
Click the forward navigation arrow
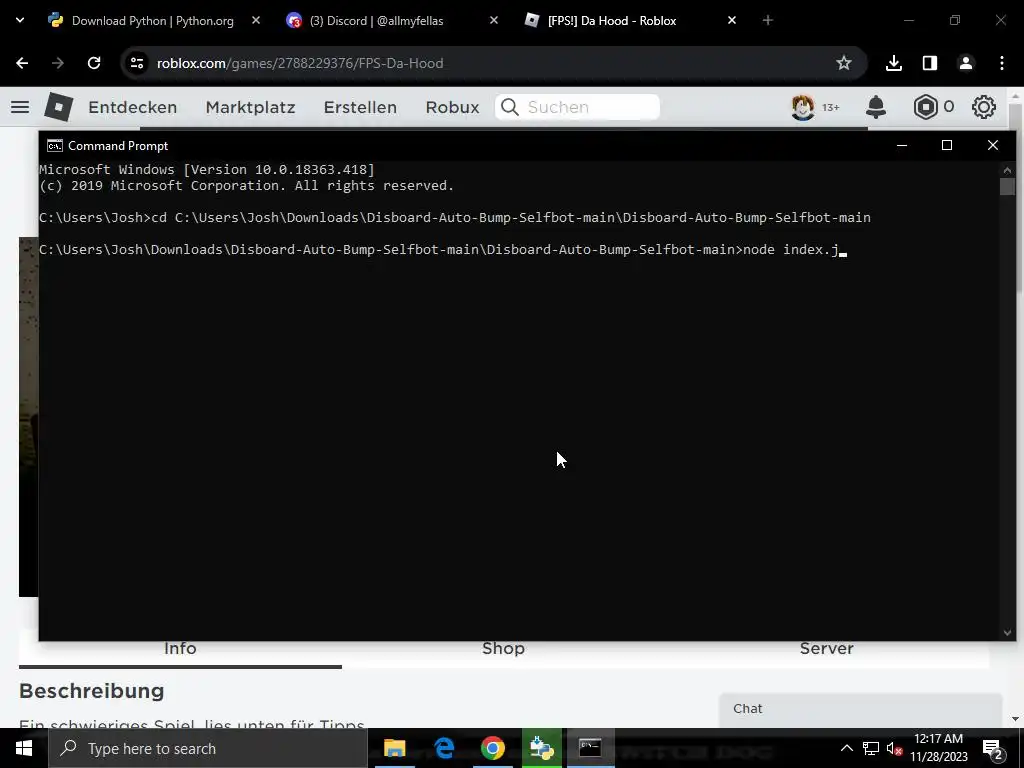57,63
